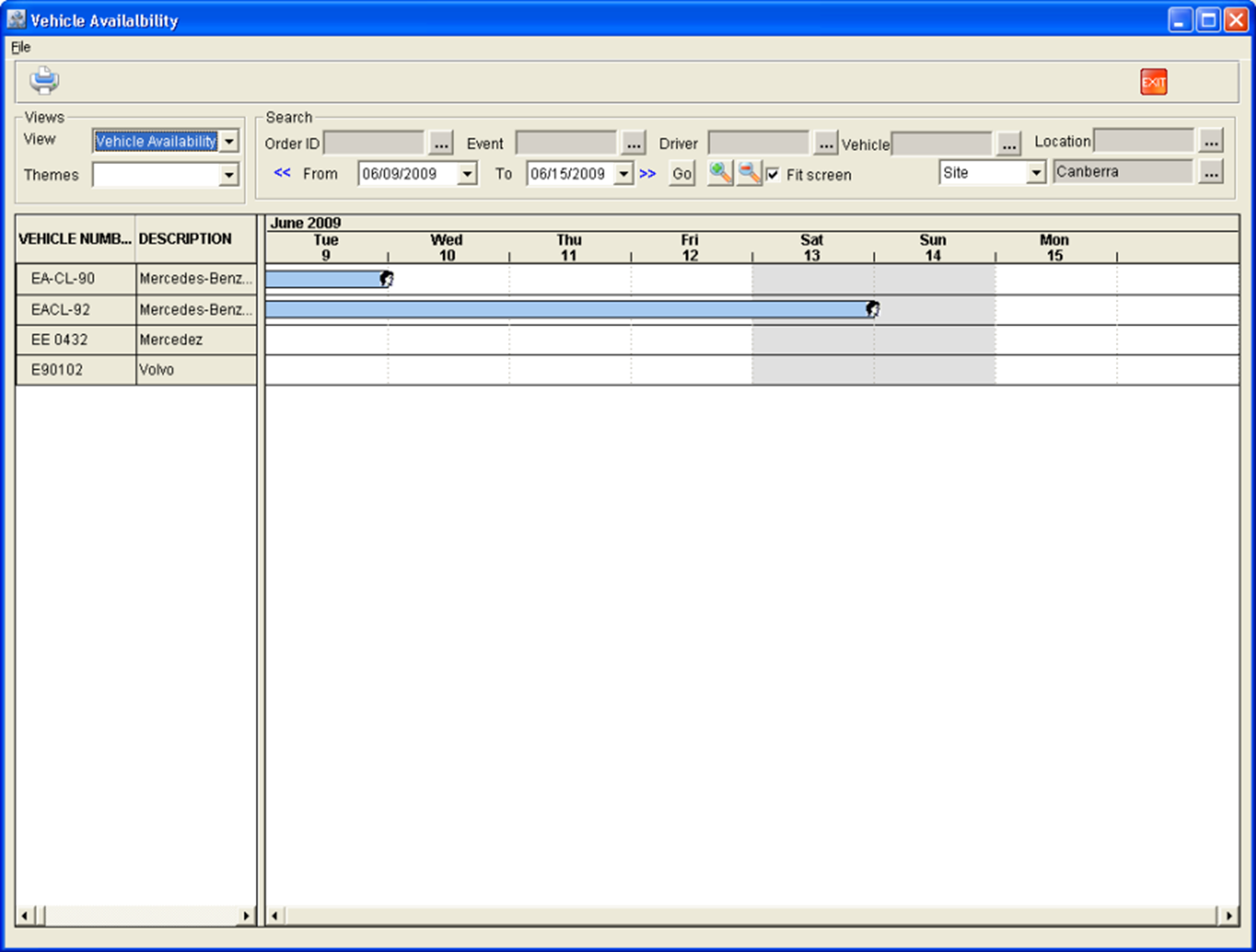Click the printer icon in toolbar

point(44,81)
